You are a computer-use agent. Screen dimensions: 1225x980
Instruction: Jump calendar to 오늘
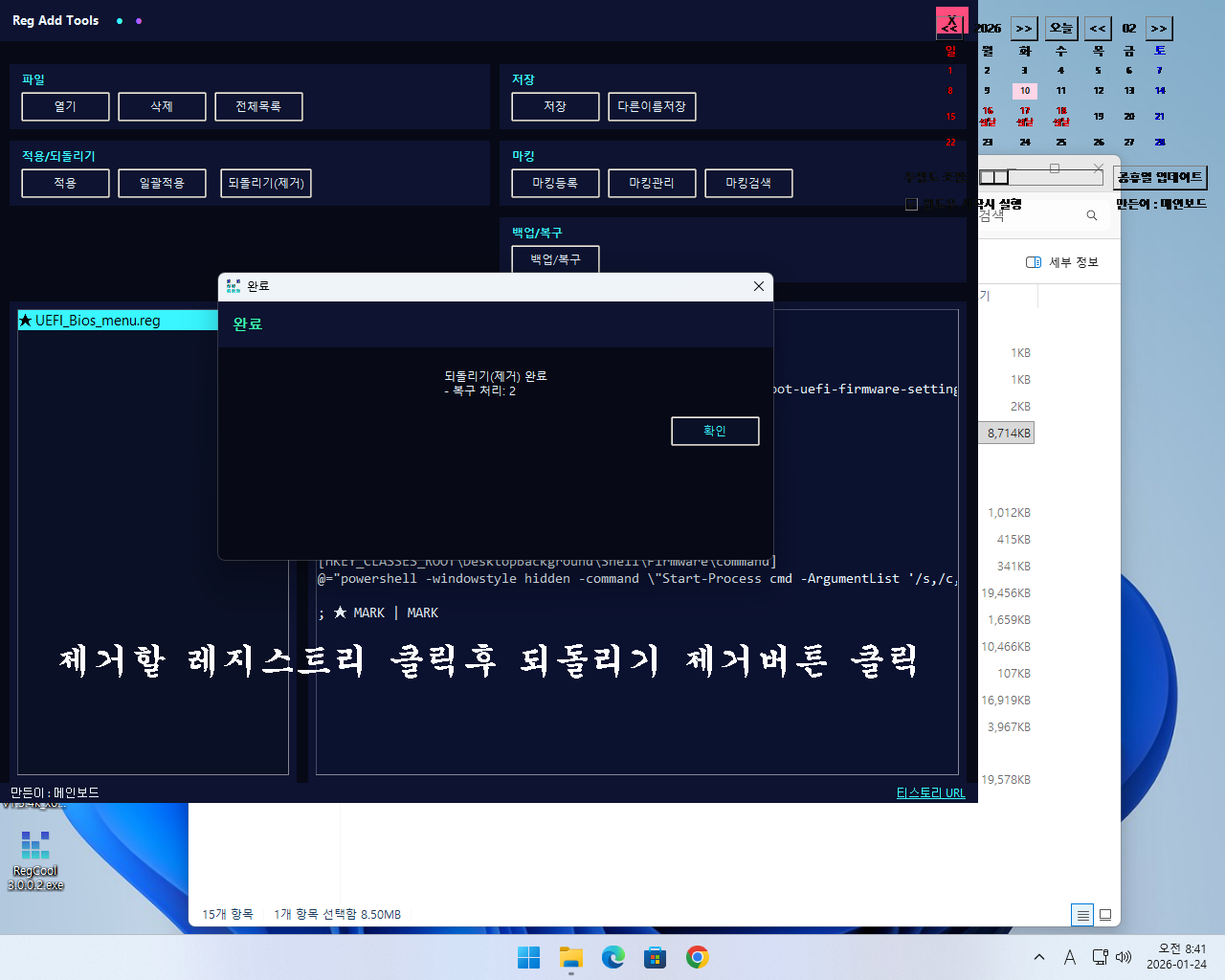coord(1061,29)
